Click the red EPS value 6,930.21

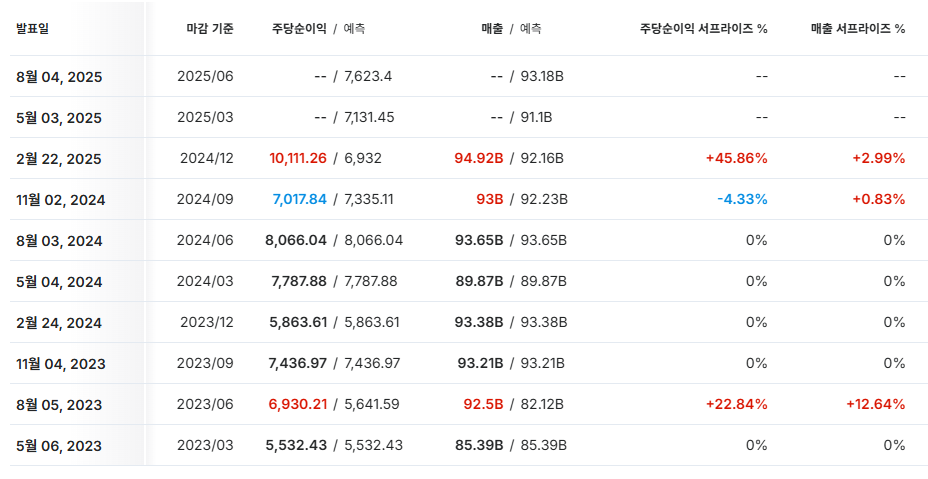298,404
